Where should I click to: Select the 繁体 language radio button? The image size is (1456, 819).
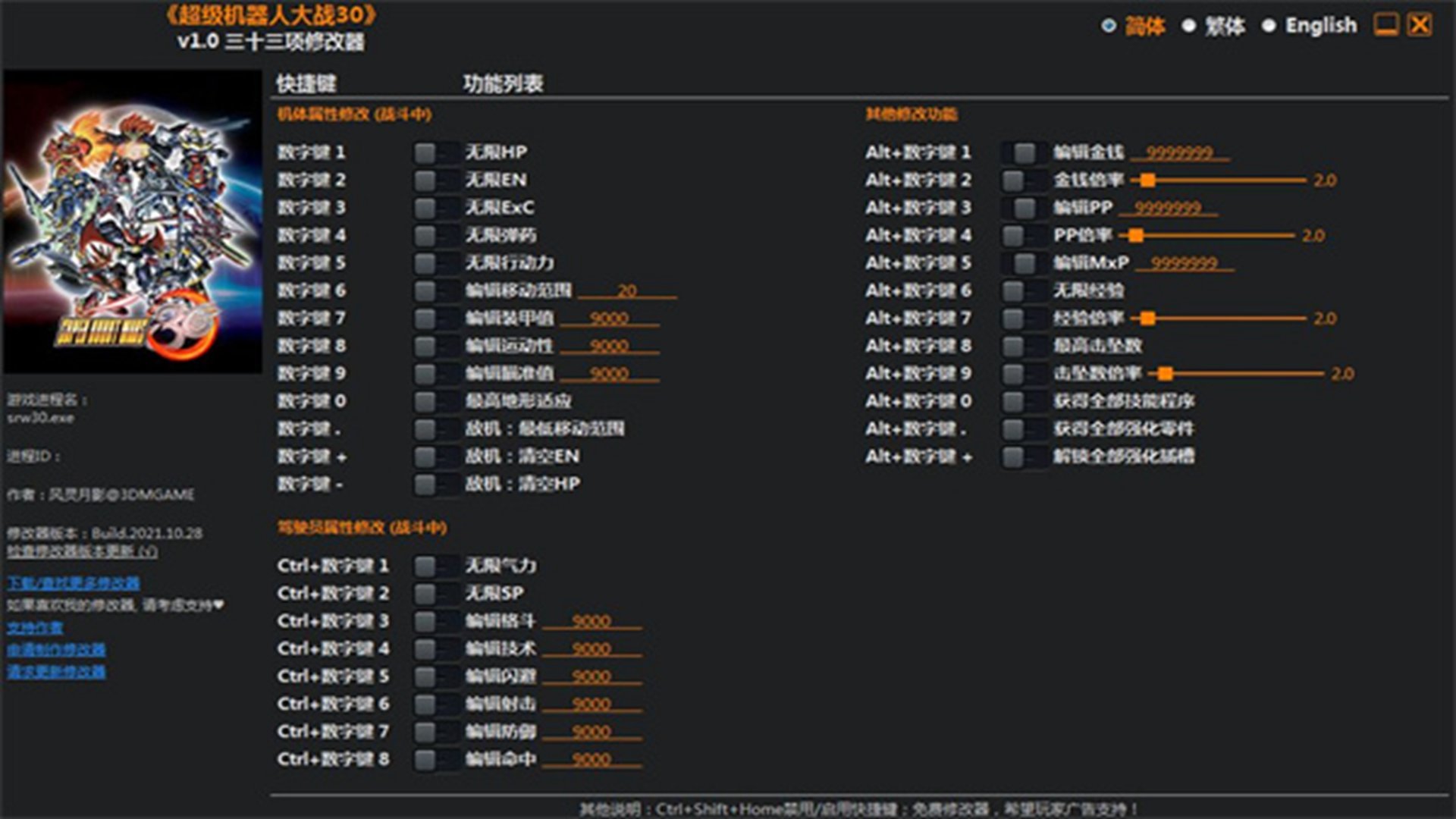click(1188, 26)
